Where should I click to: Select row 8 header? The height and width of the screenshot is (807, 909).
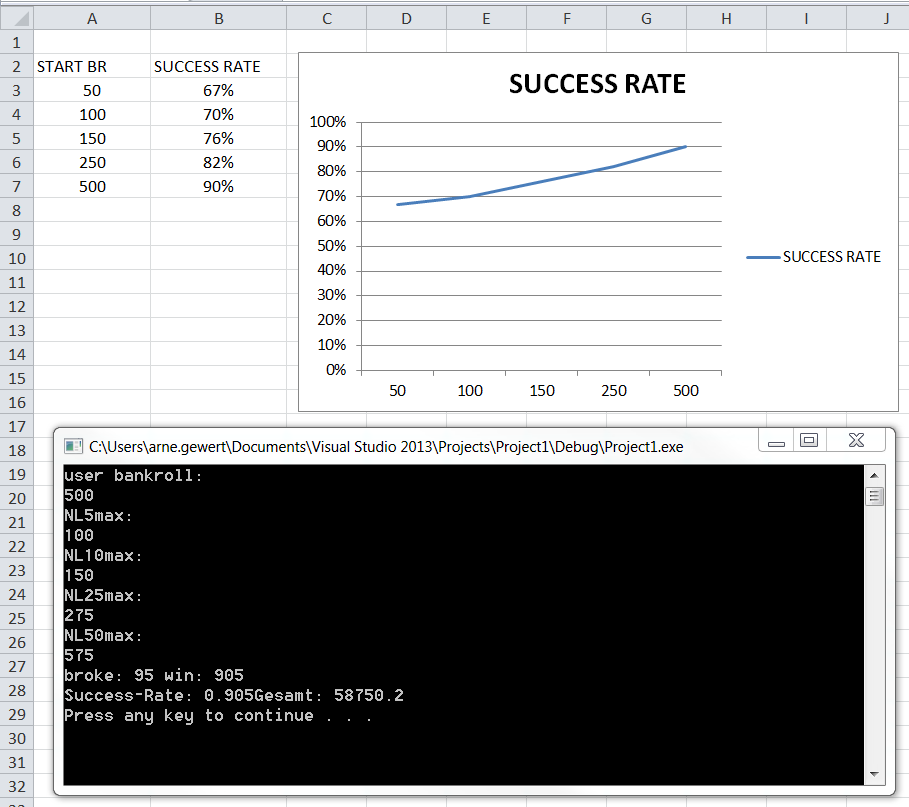(17, 210)
